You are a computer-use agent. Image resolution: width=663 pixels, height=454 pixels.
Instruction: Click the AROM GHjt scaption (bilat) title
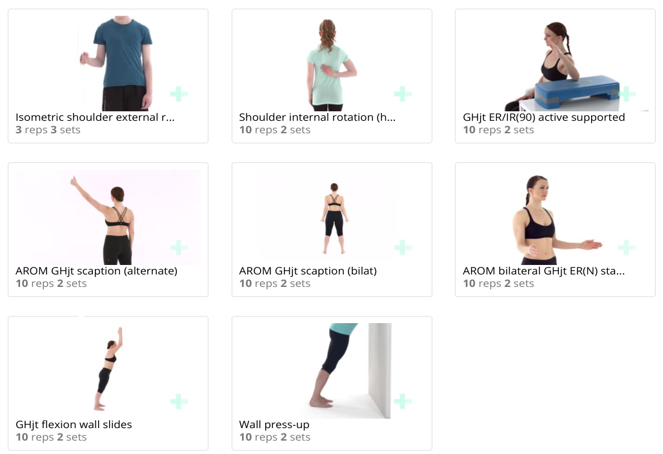pos(308,271)
